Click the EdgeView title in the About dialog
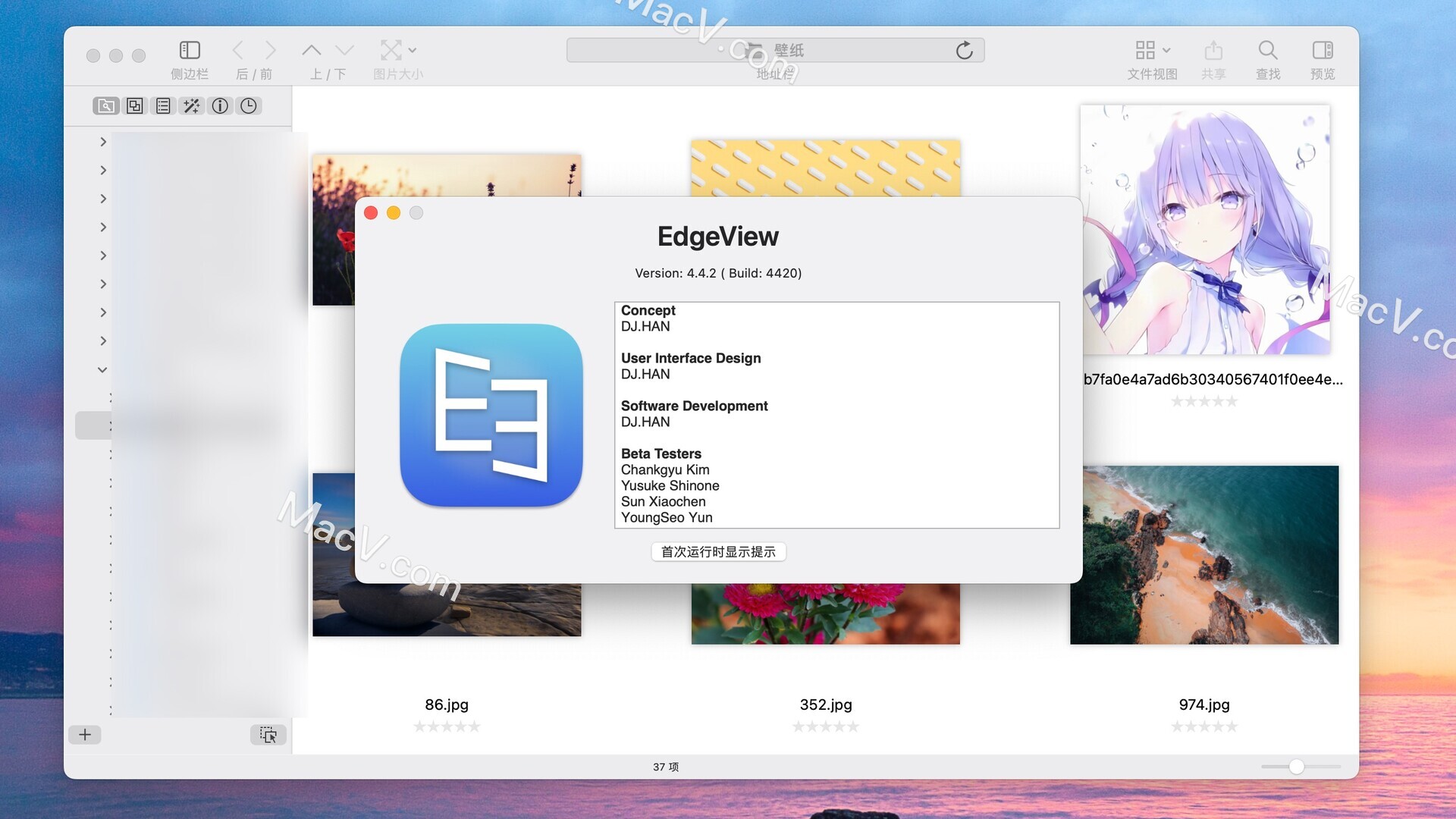The width and height of the screenshot is (1456, 819). click(718, 237)
